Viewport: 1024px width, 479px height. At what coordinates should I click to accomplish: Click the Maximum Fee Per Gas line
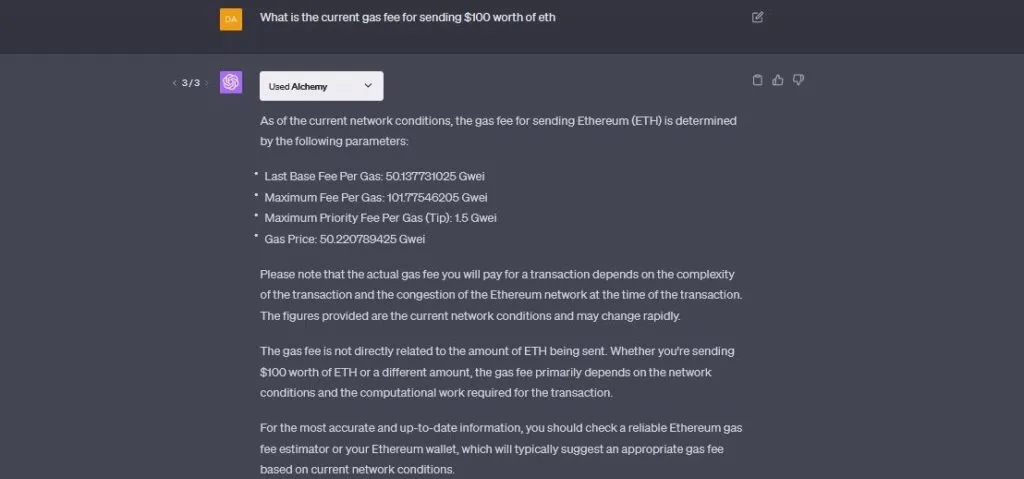pyautogui.click(x=376, y=197)
